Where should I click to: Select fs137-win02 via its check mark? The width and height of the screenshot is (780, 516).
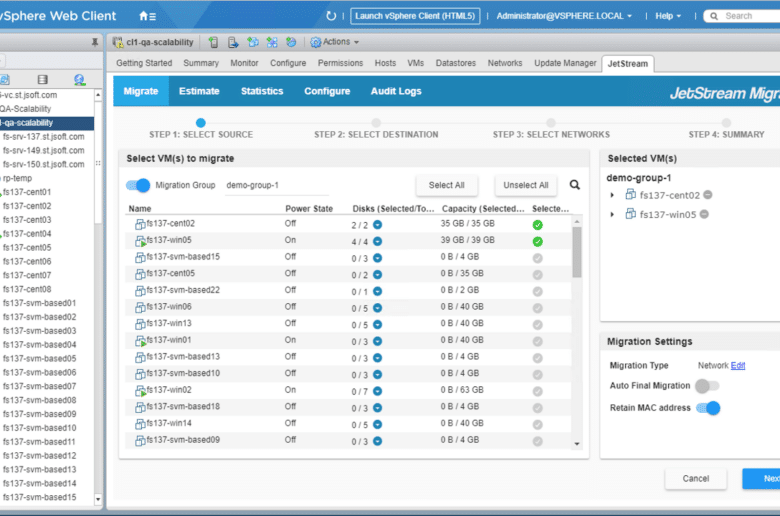click(x=537, y=391)
